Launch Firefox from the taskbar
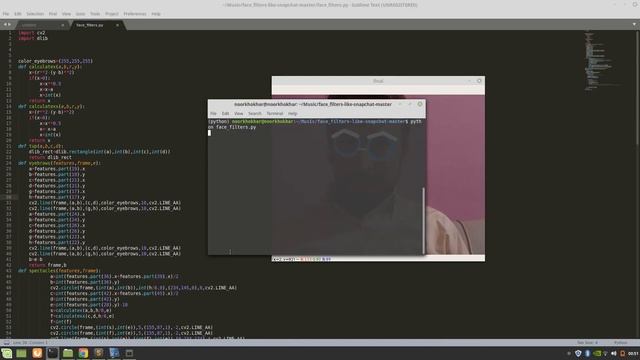 tap(37, 353)
